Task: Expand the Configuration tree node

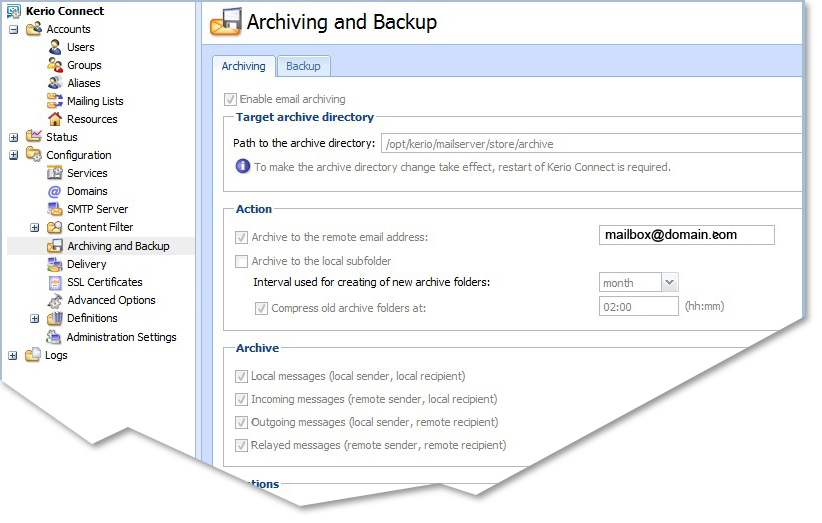Action: click(14, 155)
